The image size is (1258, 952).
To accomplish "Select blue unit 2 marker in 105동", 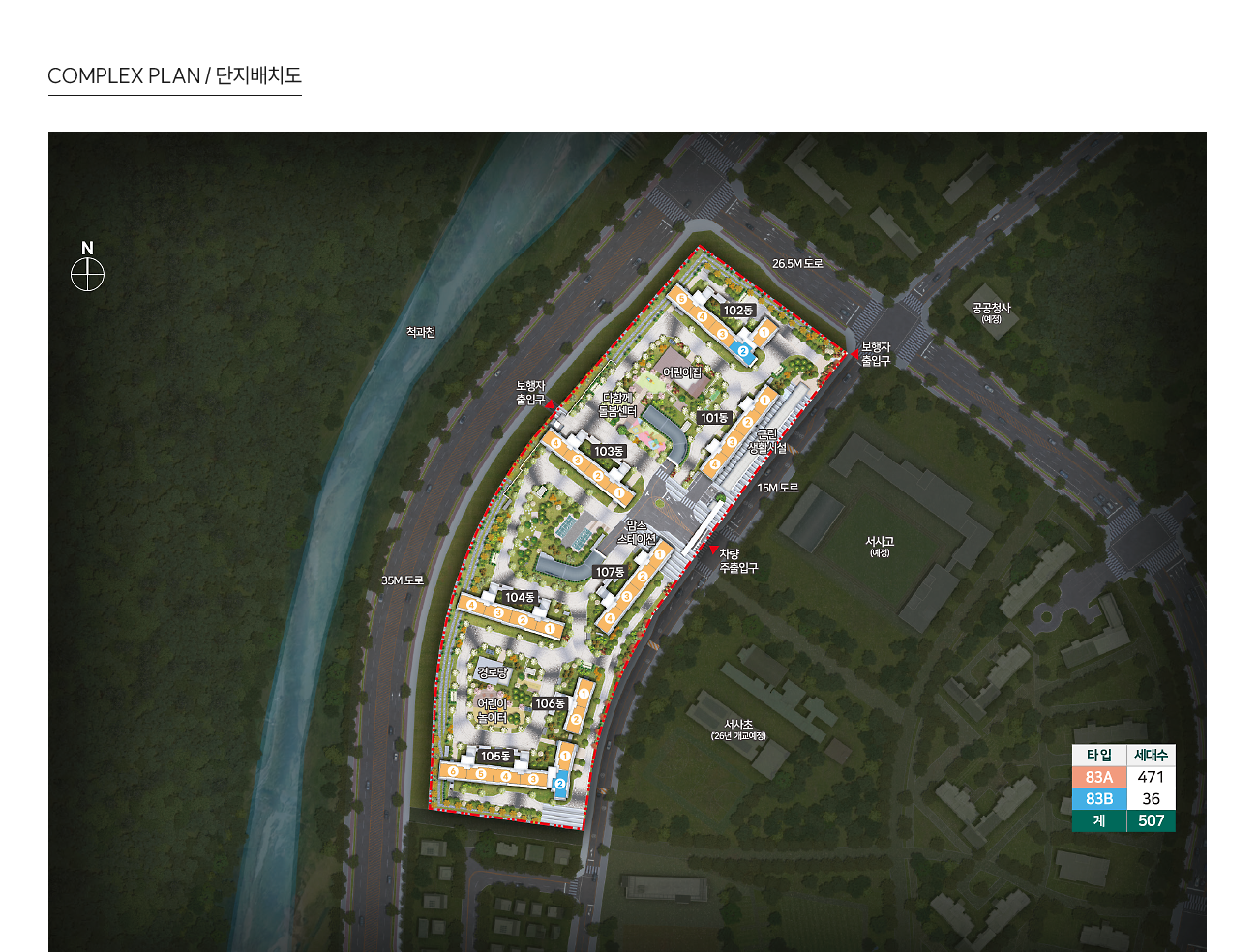I will pyautogui.click(x=559, y=783).
